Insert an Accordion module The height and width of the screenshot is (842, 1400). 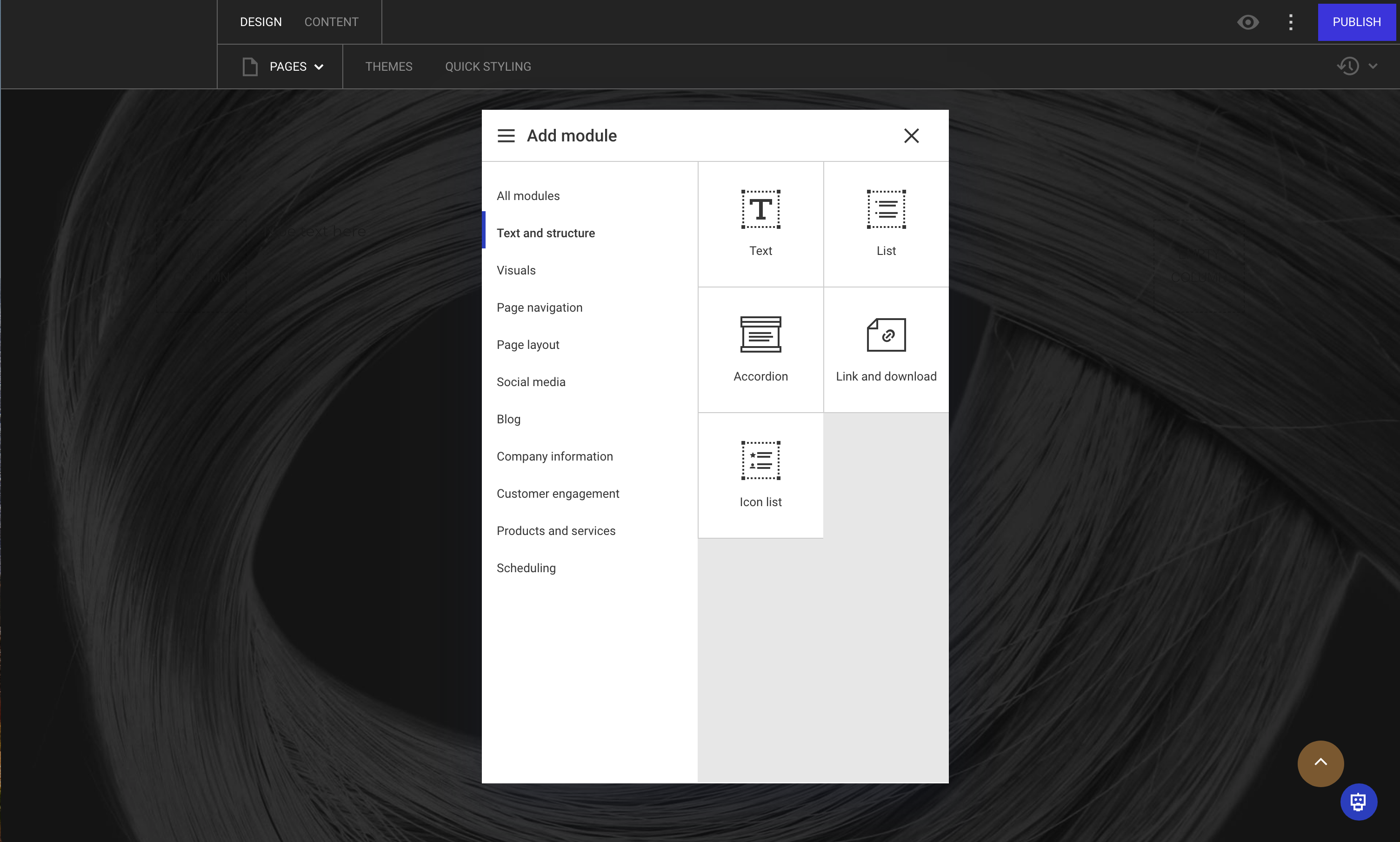pyautogui.click(x=760, y=349)
